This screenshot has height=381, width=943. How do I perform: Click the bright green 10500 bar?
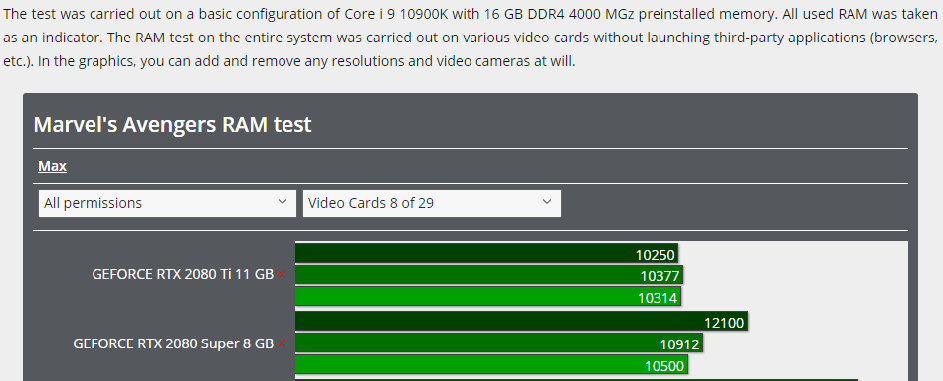tap(491, 365)
